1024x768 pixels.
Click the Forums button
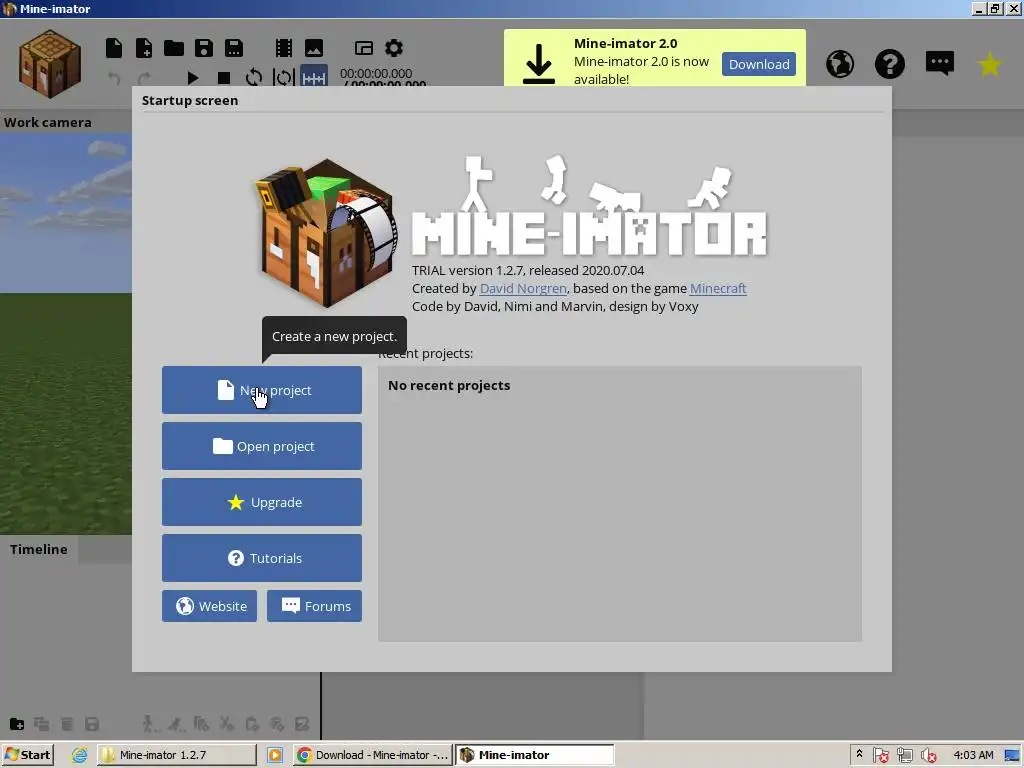314,606
